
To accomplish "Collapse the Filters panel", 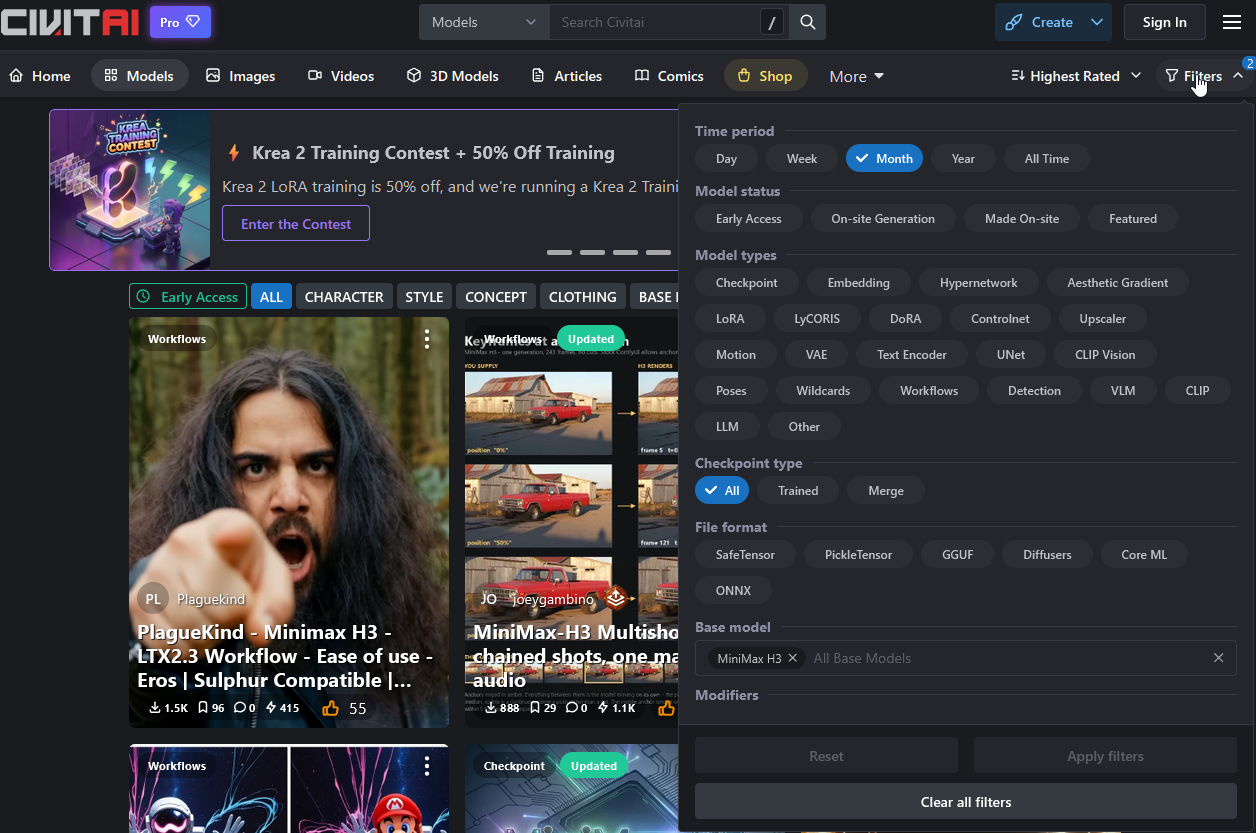I will [1204, 76].
